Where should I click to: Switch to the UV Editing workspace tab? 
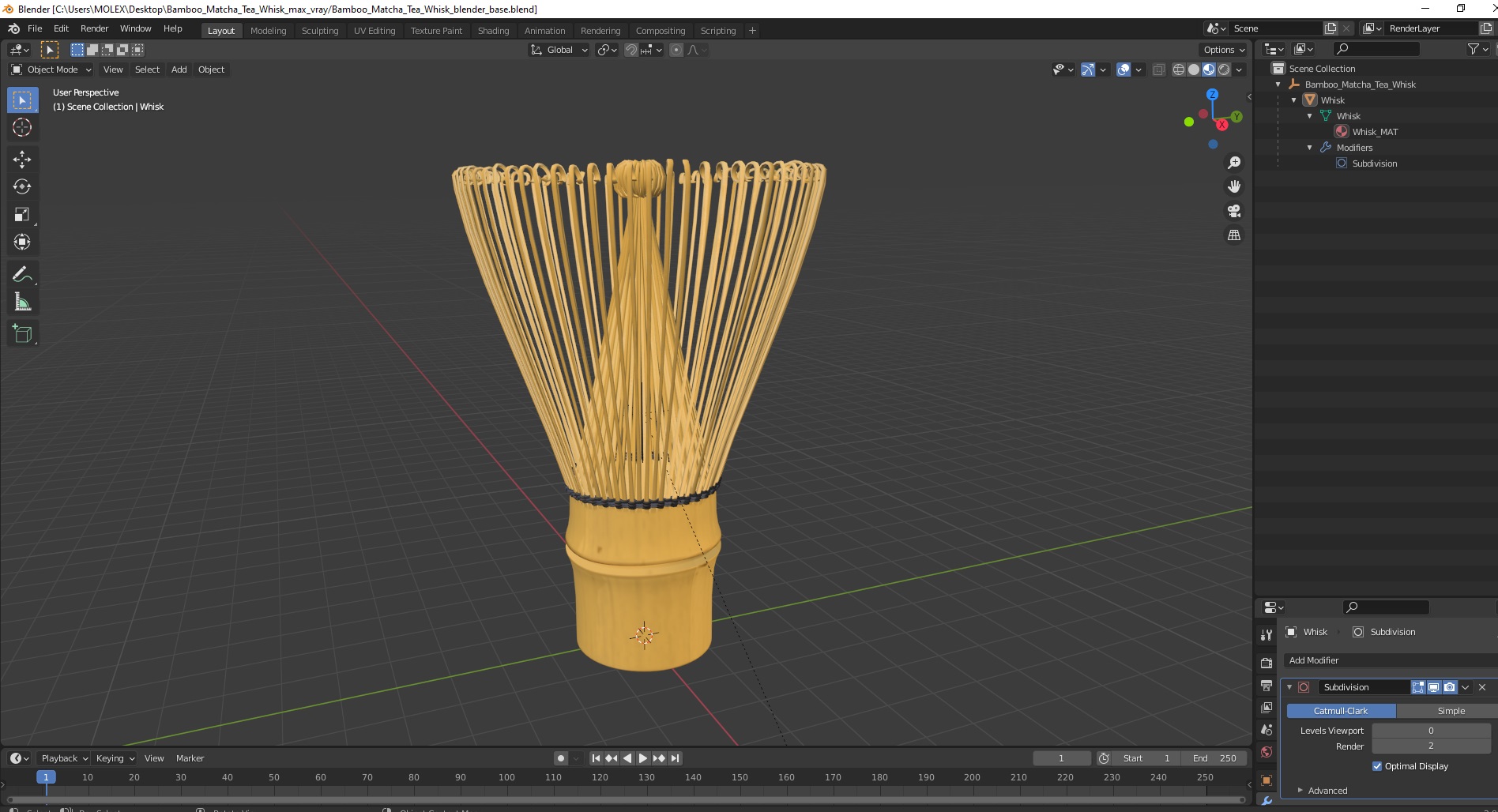[x=374, y=31]
